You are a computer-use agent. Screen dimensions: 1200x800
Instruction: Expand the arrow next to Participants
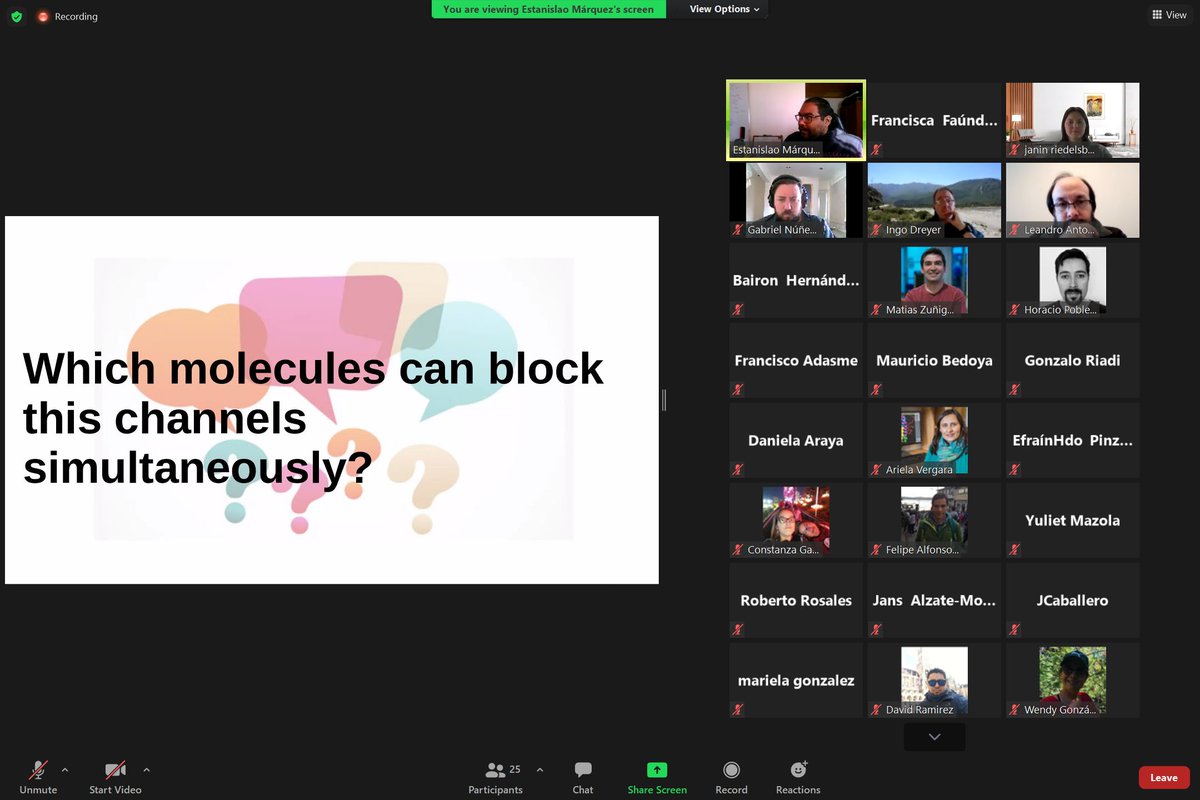point(540,770)
